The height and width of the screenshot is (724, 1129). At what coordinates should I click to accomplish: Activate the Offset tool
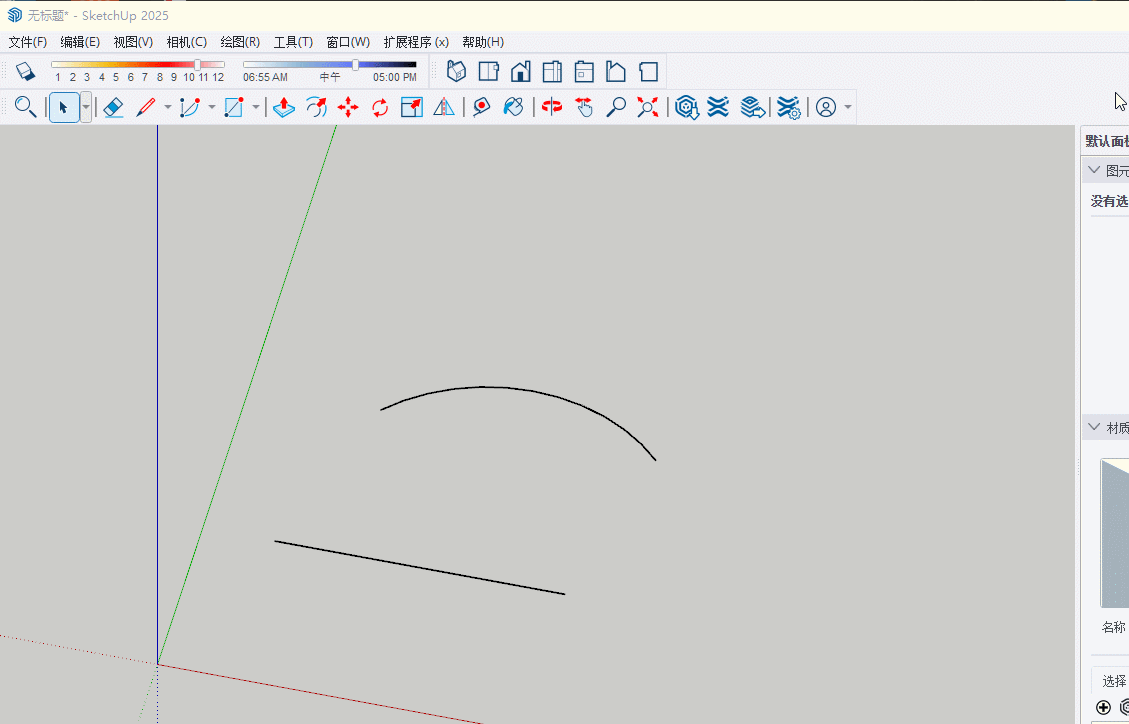coord(316,107)
